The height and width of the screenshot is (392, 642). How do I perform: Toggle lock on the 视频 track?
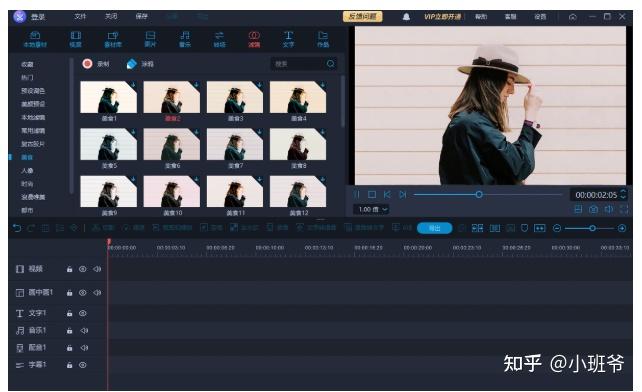point(70,269)
